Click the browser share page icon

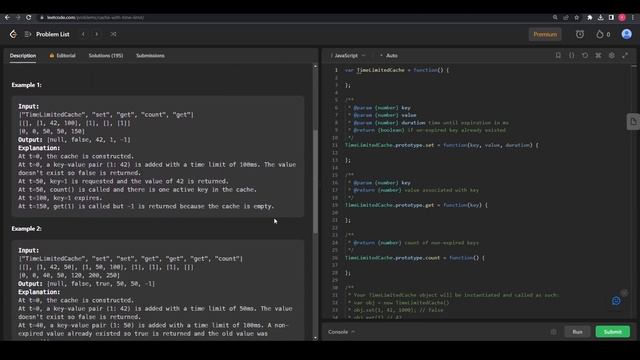(566, 18)
